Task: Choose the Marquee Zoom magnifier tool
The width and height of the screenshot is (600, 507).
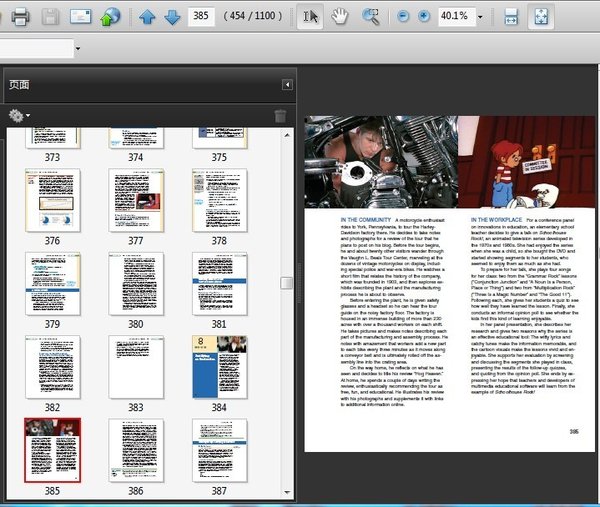Action: pos(371,17)
